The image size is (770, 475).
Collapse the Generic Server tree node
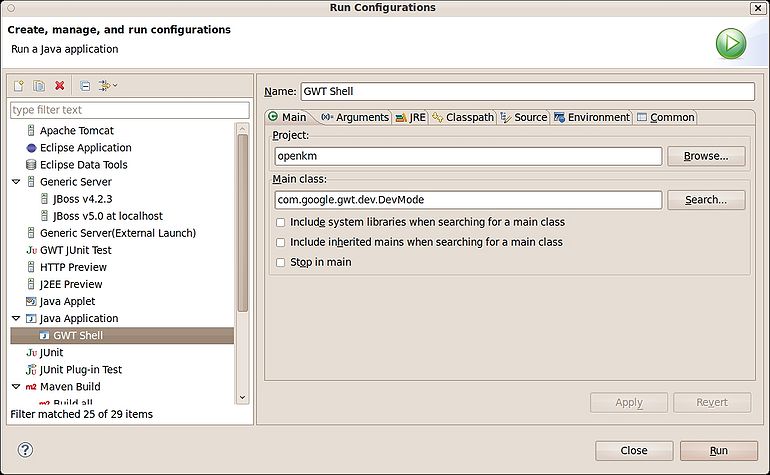coord(16,182)
